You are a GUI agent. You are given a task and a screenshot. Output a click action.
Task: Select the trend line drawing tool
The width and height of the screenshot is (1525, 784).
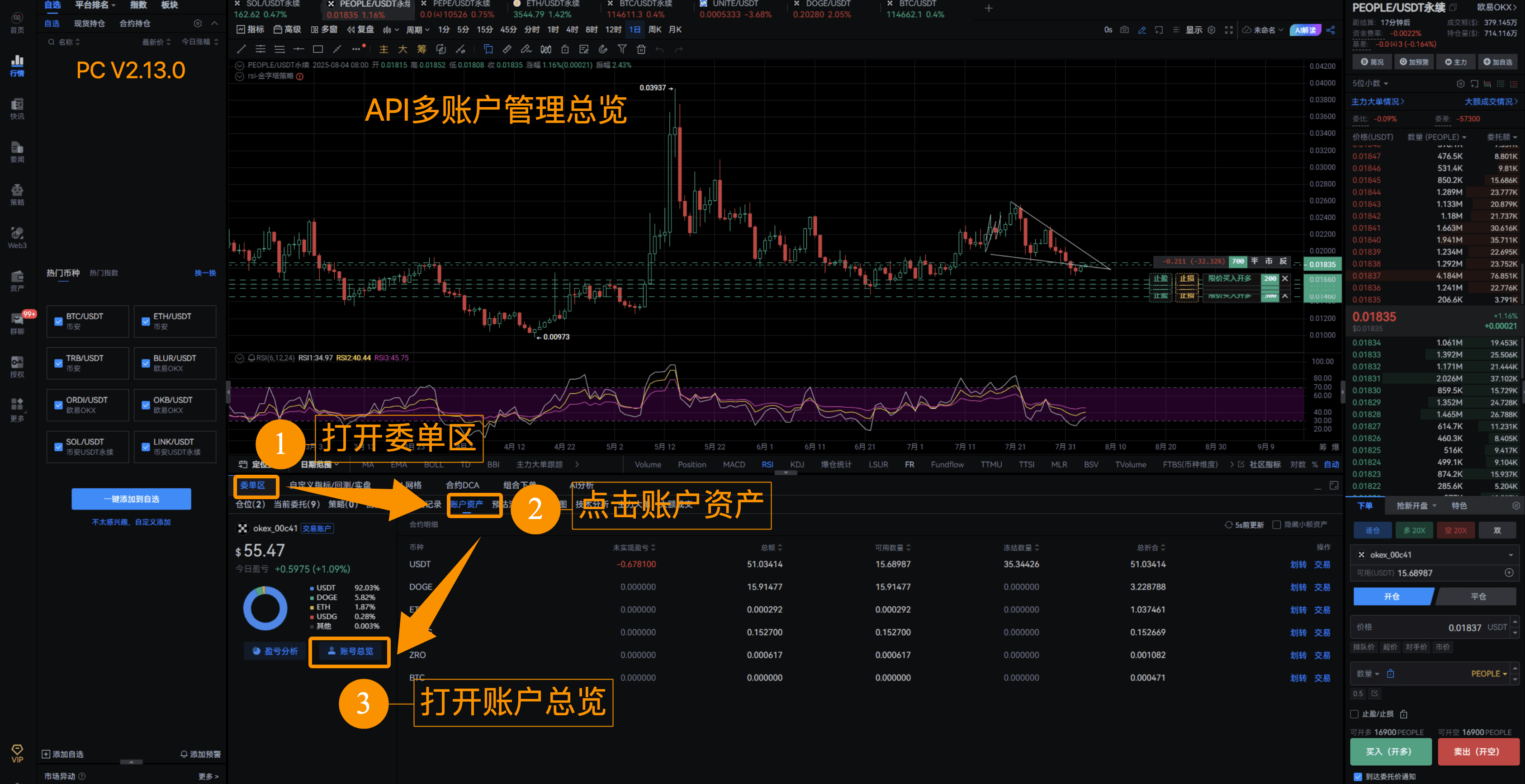[242, 49]
